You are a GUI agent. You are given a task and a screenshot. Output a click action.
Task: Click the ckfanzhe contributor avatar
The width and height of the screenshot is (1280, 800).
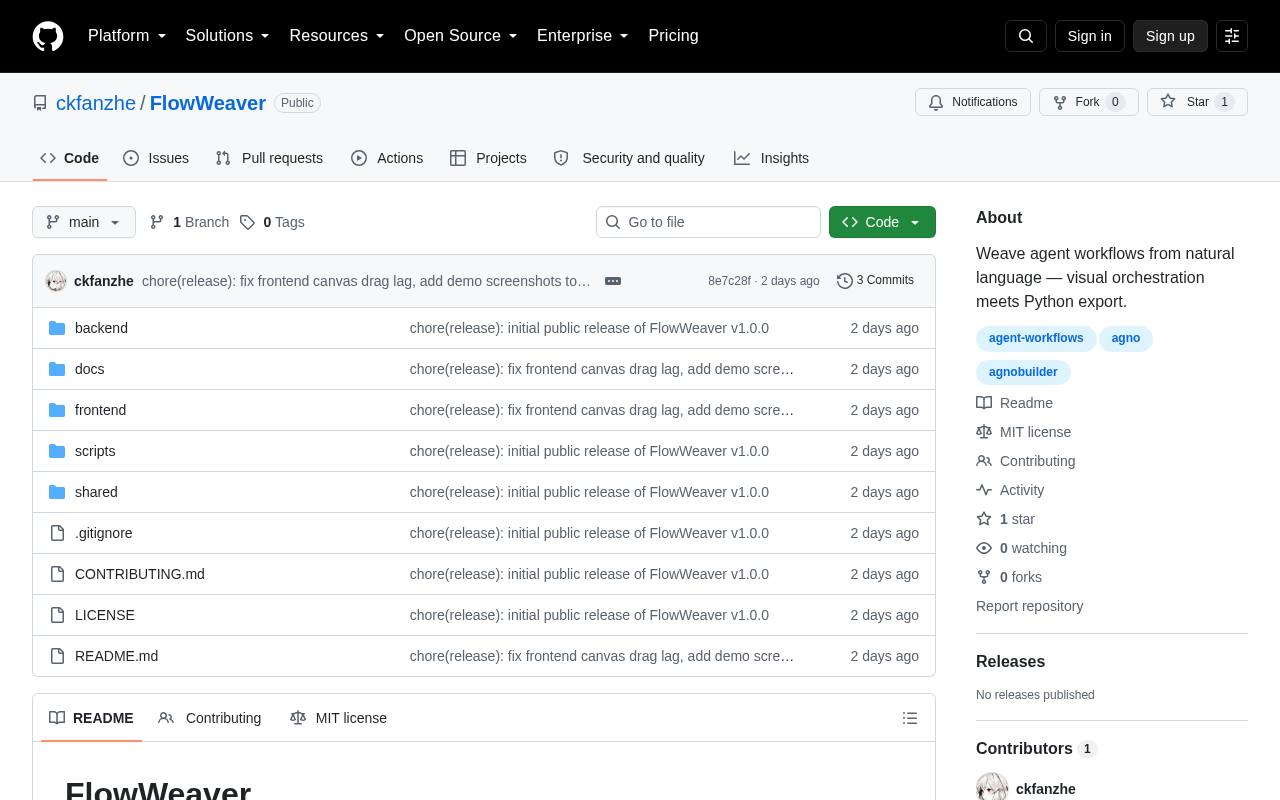tap(992, 788)
